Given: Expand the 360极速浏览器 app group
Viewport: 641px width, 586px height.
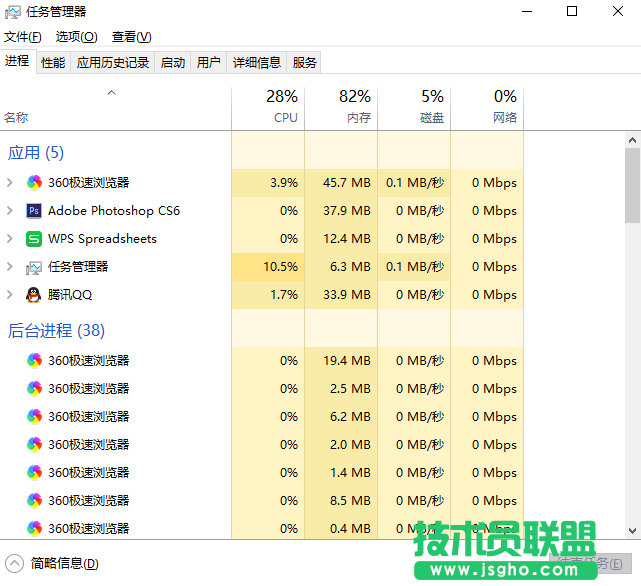Looking at the screenshot, I should tap(10, 182).
